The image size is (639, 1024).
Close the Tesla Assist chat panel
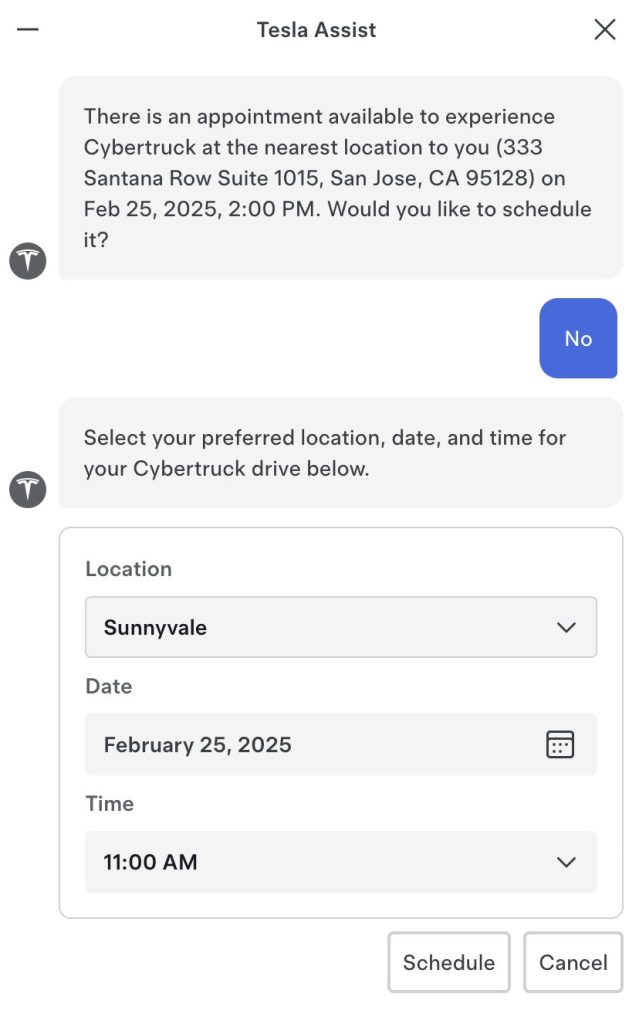[x=605, y=30]
